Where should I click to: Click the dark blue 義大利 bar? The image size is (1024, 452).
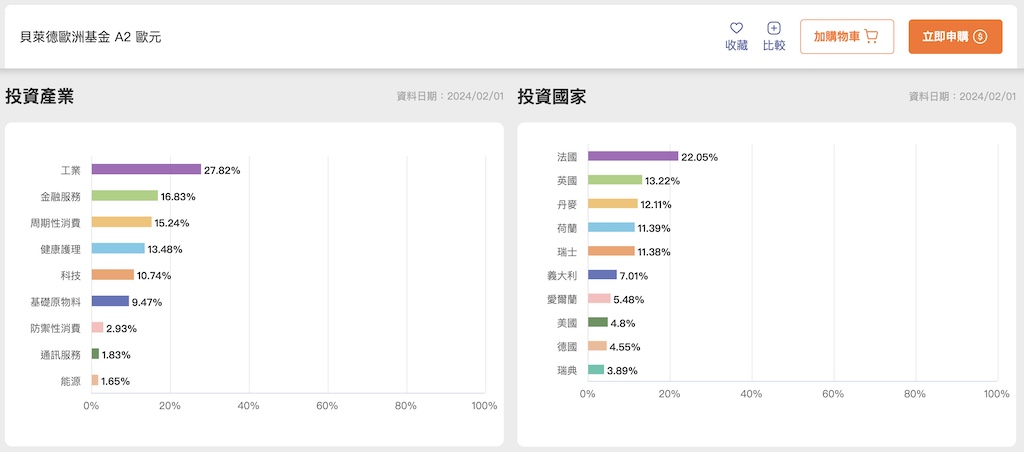click(602, 275)
